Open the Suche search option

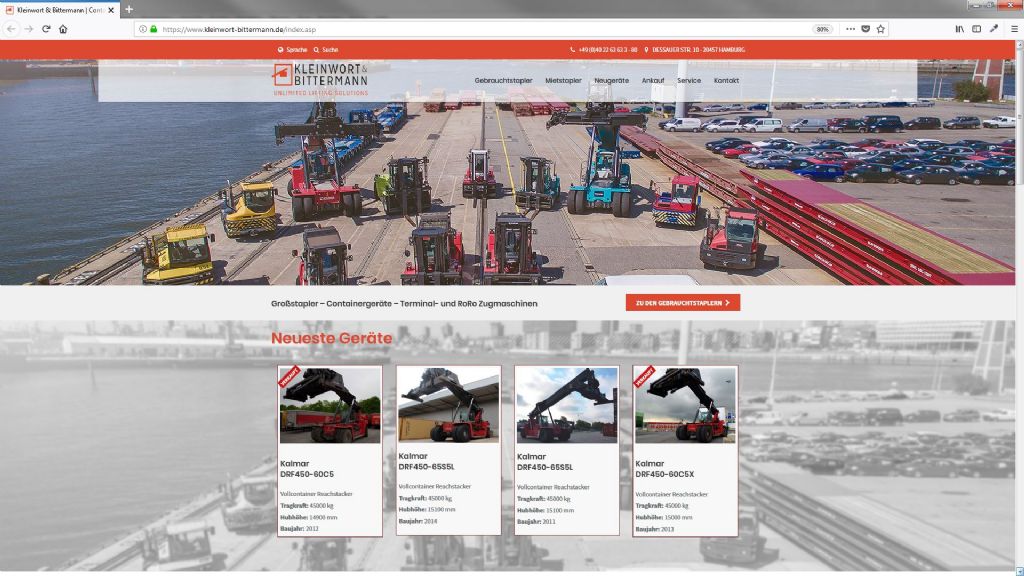click(326, 49)
